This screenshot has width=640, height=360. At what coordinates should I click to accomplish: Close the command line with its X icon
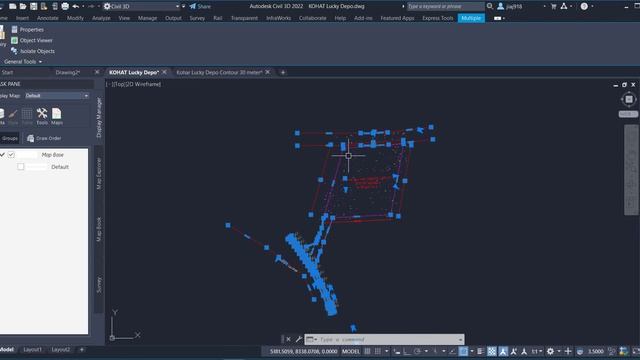point(288,339)
